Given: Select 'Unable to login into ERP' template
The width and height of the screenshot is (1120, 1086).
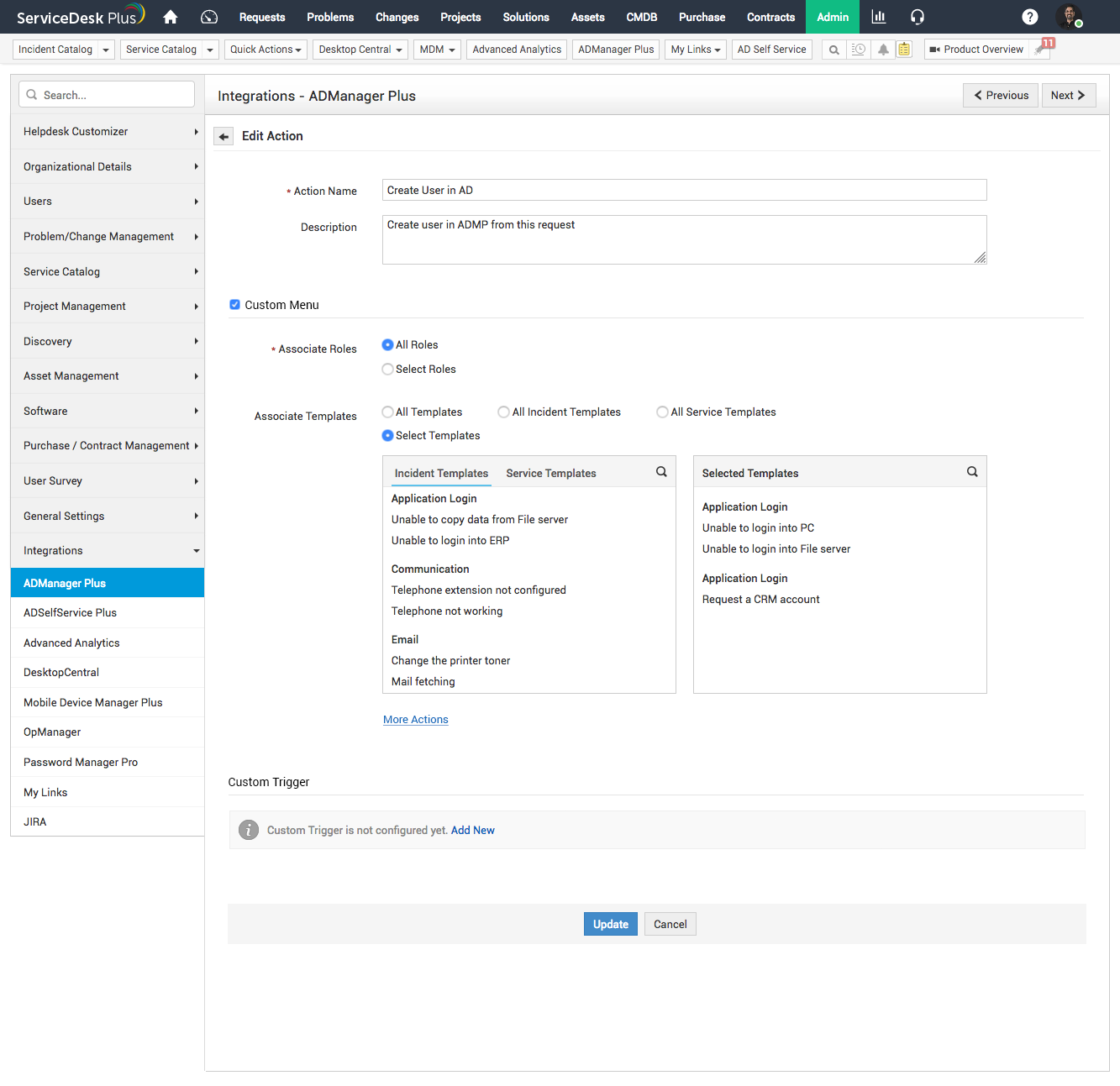Looking at the screenshot, I should tap(450, 541).
